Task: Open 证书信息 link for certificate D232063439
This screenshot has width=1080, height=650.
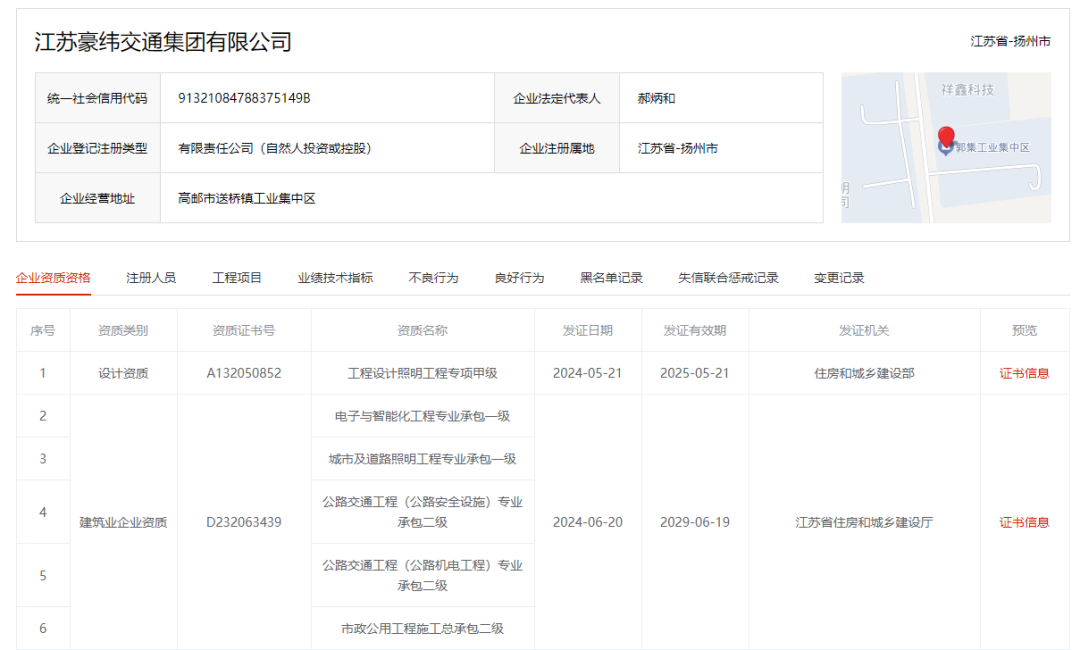Action: click(1024, 523)
